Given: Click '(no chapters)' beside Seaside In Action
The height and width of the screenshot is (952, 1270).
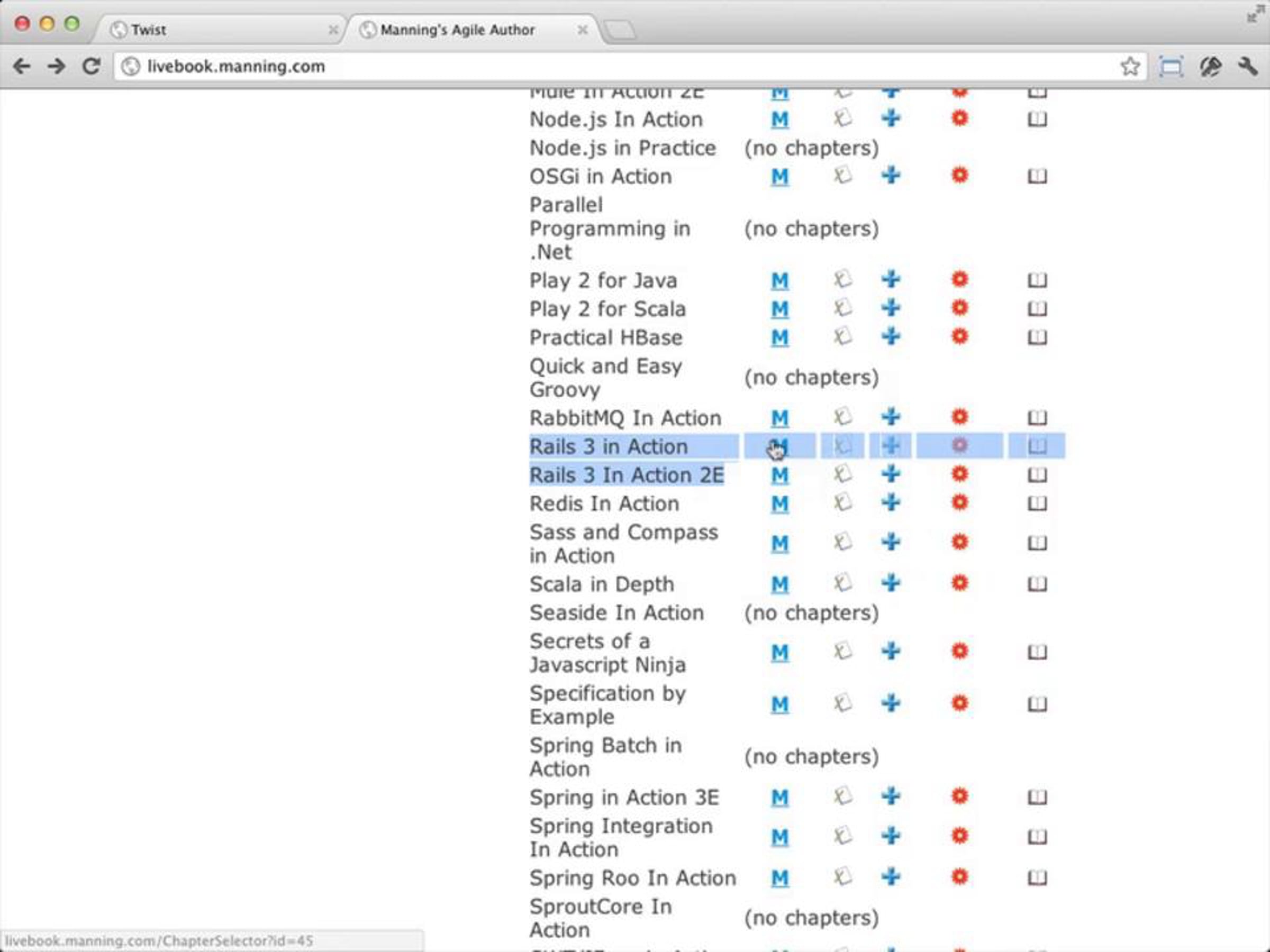Looking at the screenshot, I should click(x=811, y=613).
